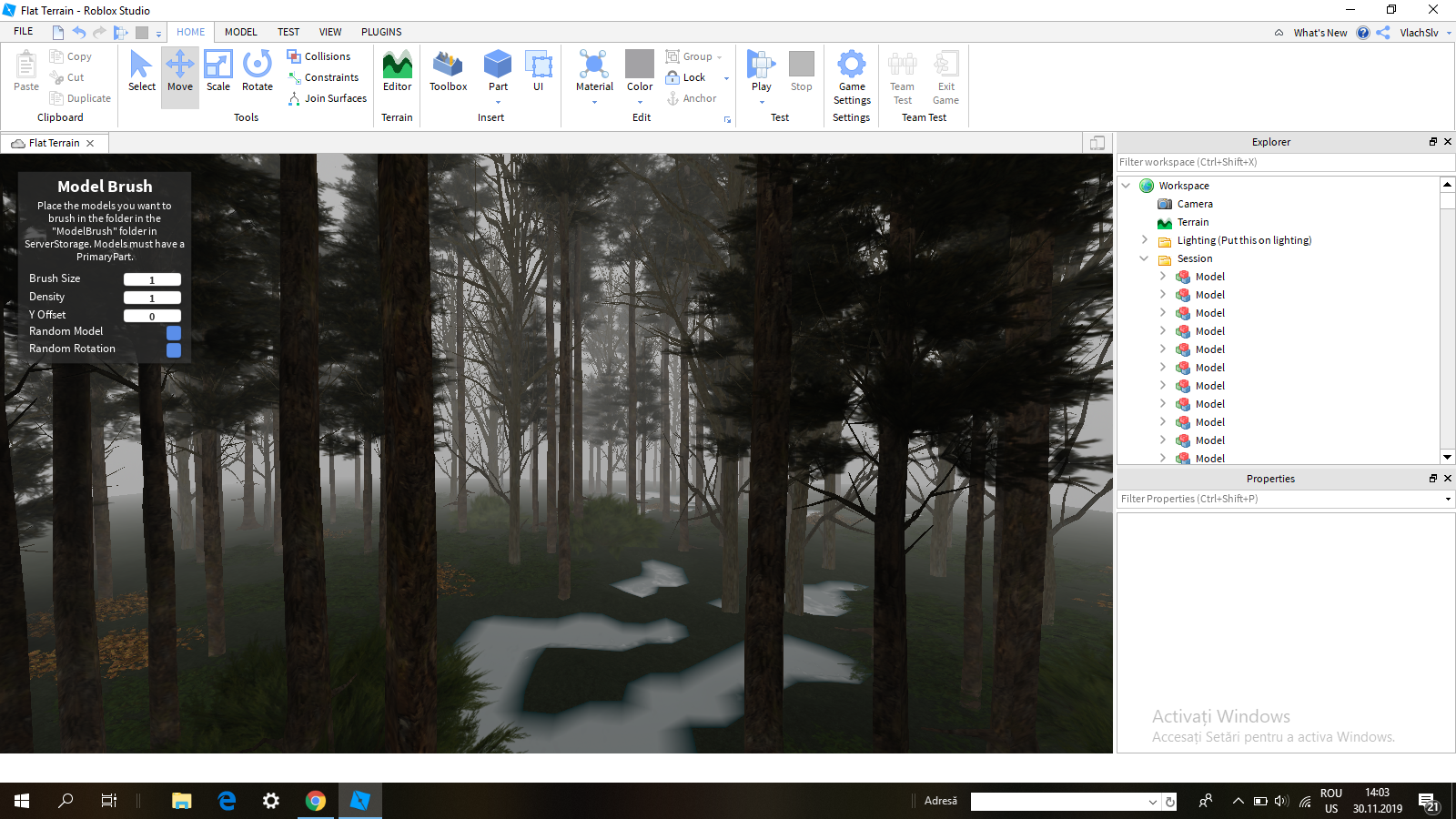This screenshot has width=1456, height=819.
Task: Toggle Random Model in Model Brush panel
Action: pos(174,333)
